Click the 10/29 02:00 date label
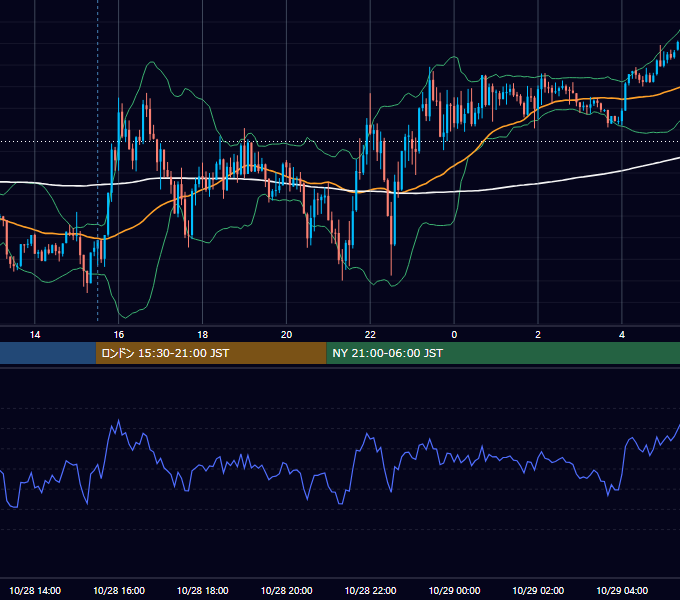 pos(538,590)
